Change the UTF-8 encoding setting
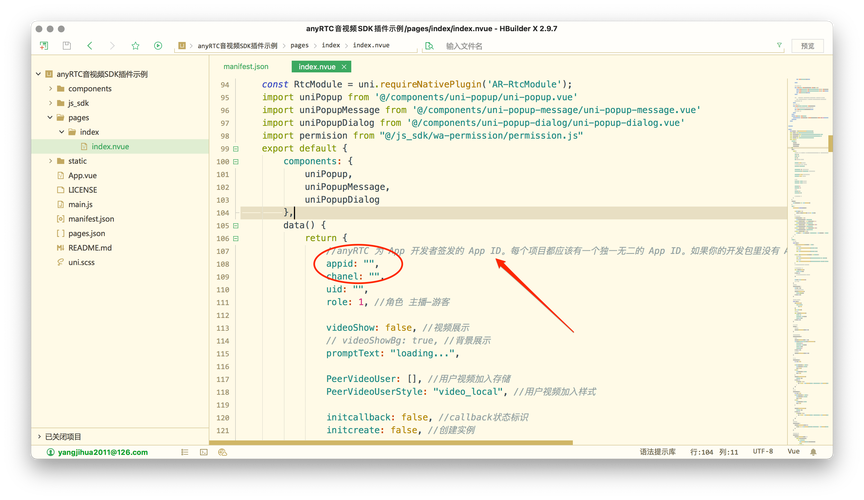 click(763, 451)
